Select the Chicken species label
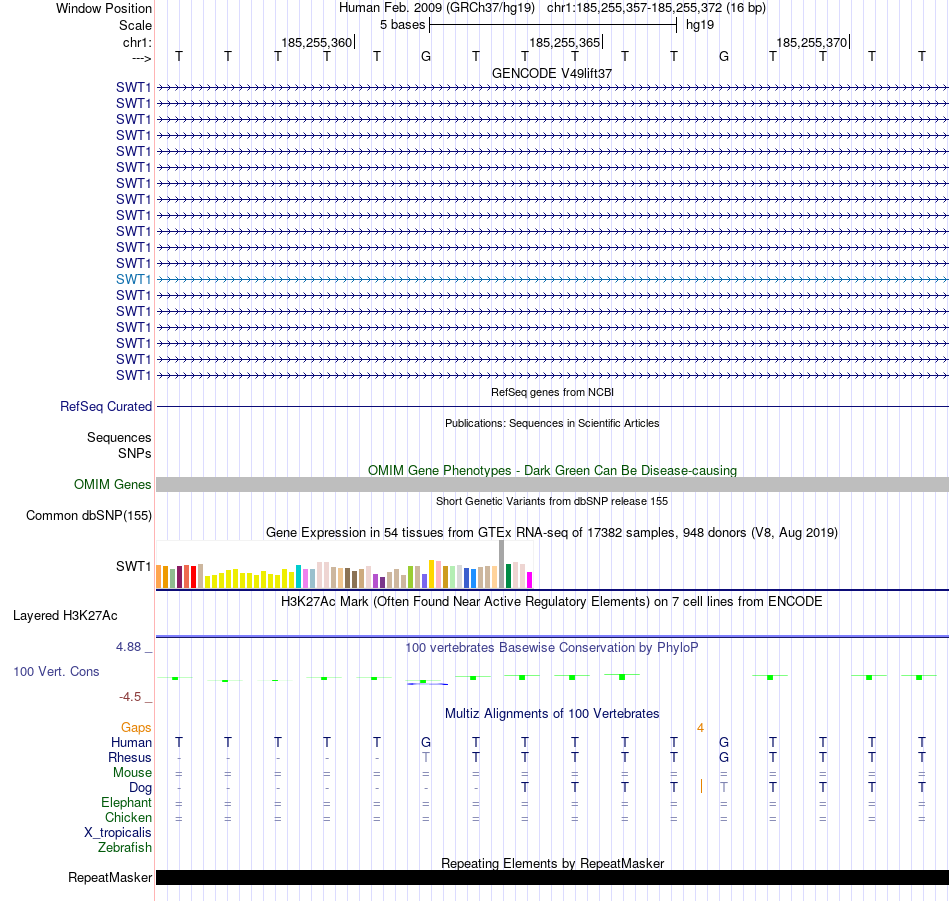Viewport: 950px width, 901px height. tap(128, 817)
